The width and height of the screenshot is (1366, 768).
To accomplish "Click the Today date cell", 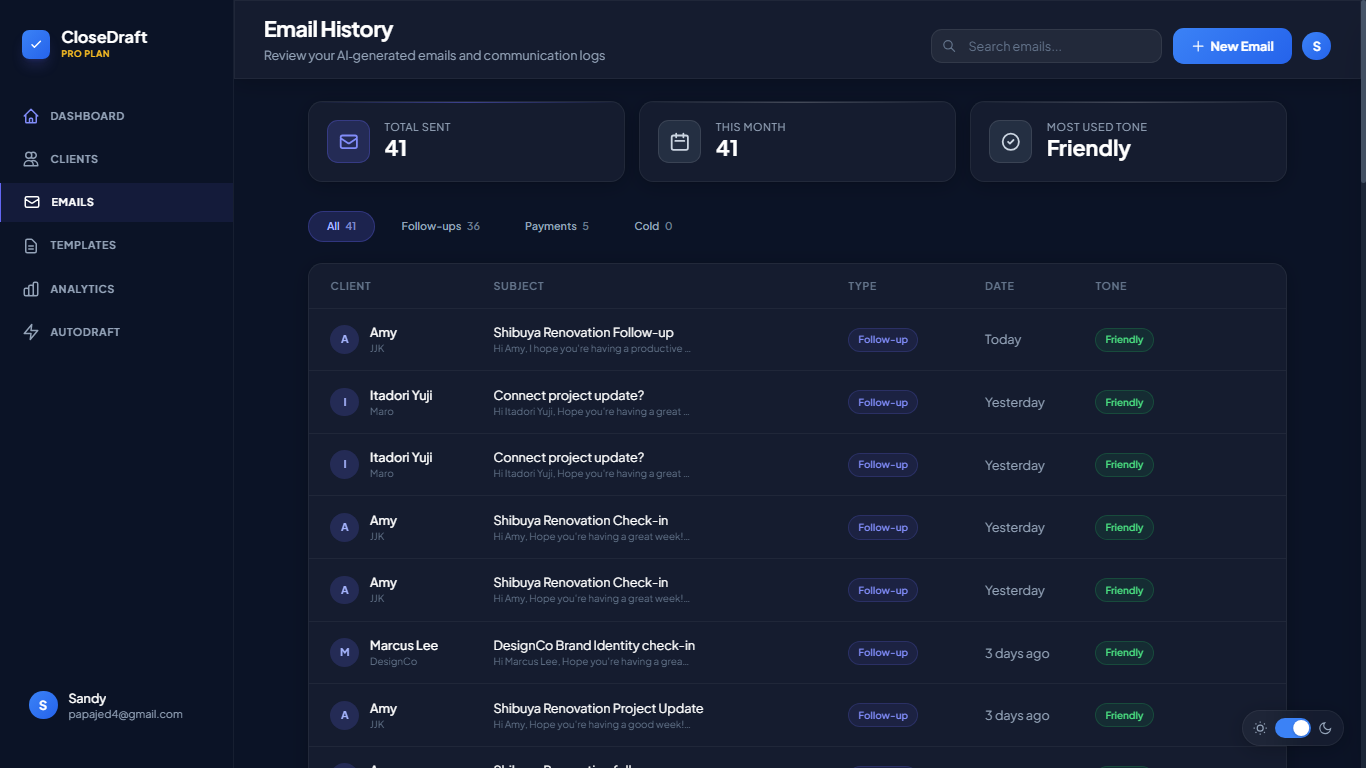I will coord(1003,339).
